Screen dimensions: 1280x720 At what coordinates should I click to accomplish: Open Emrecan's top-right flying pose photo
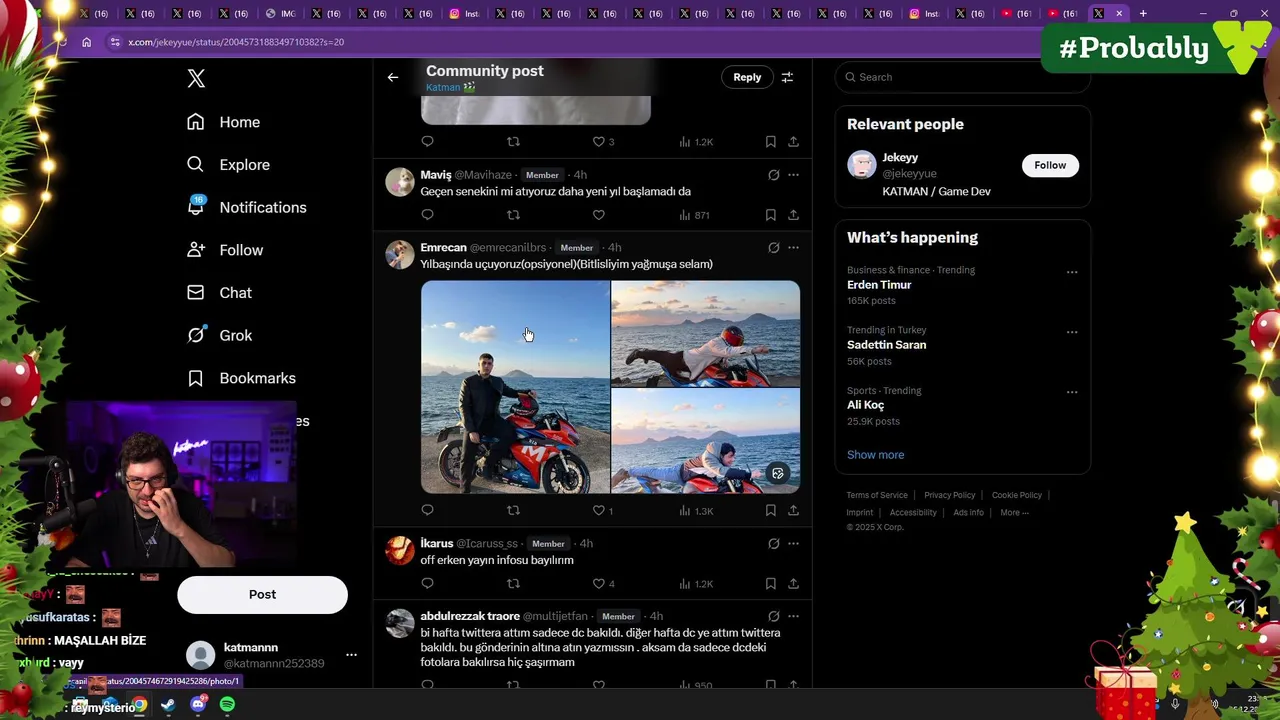[x=706, y=333]
